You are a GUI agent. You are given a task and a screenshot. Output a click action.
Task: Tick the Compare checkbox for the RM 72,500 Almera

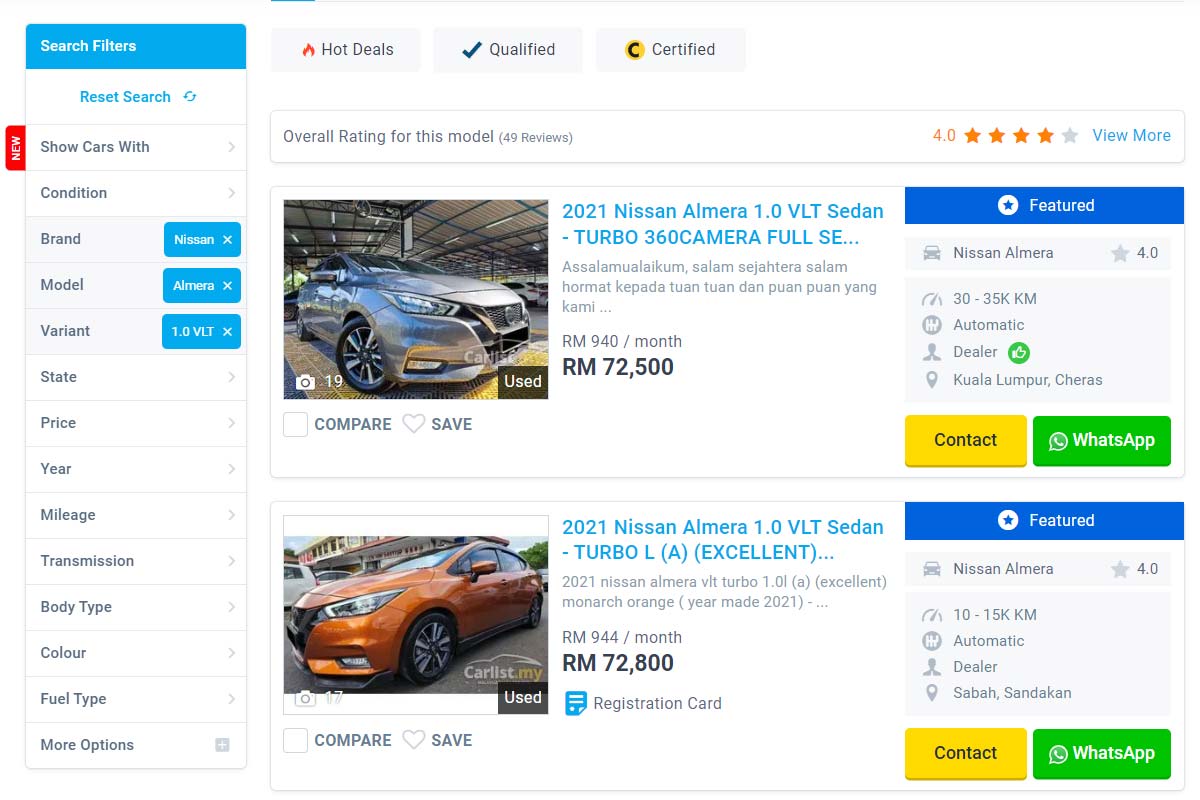pos(295,424)
